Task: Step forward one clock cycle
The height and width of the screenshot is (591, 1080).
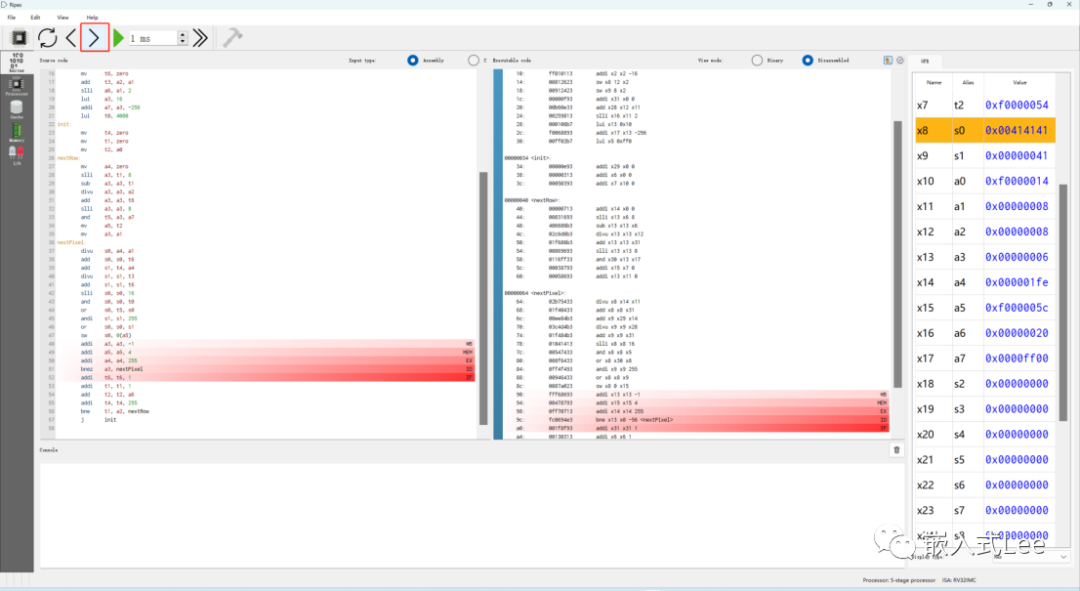Action: coord(94,38)
